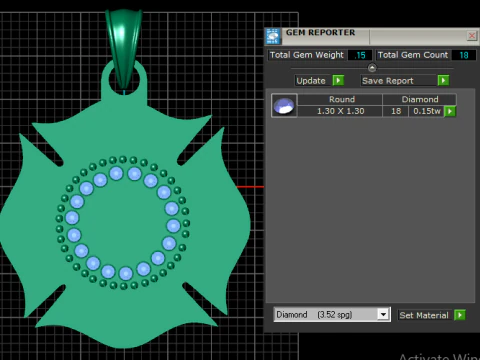Click the Save Report button label
This screenshot has width=480, height=360.
coord(388,81)
